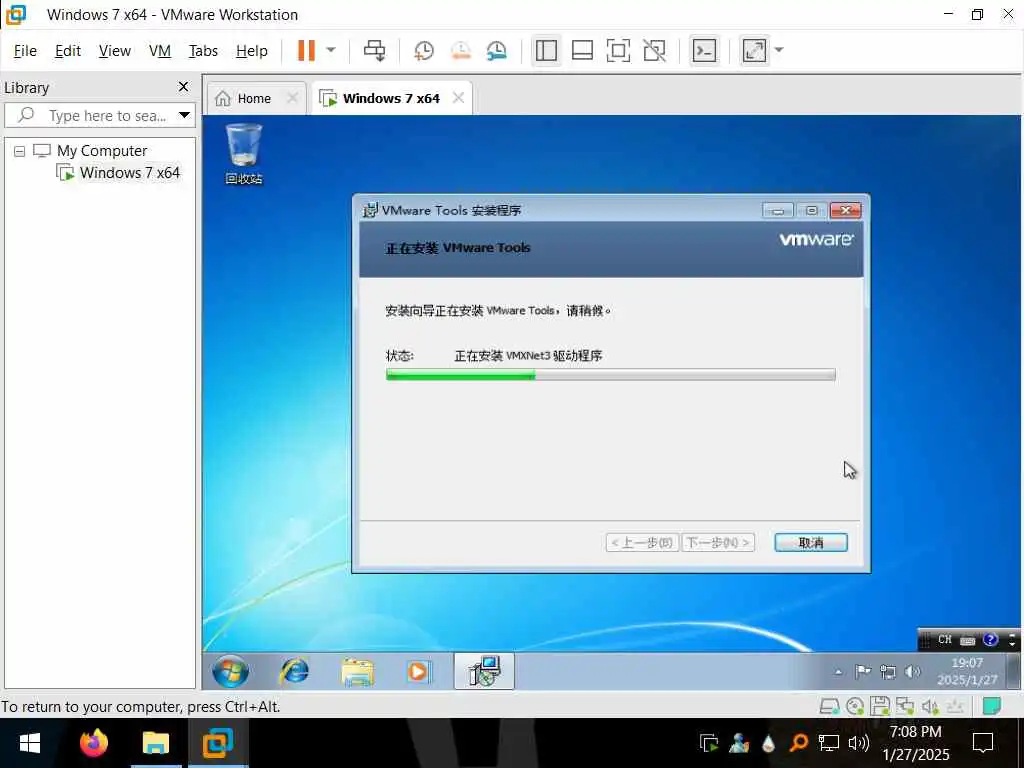Open the VM menu
The height and width of the screenshot is (768, 1024).
159,51
